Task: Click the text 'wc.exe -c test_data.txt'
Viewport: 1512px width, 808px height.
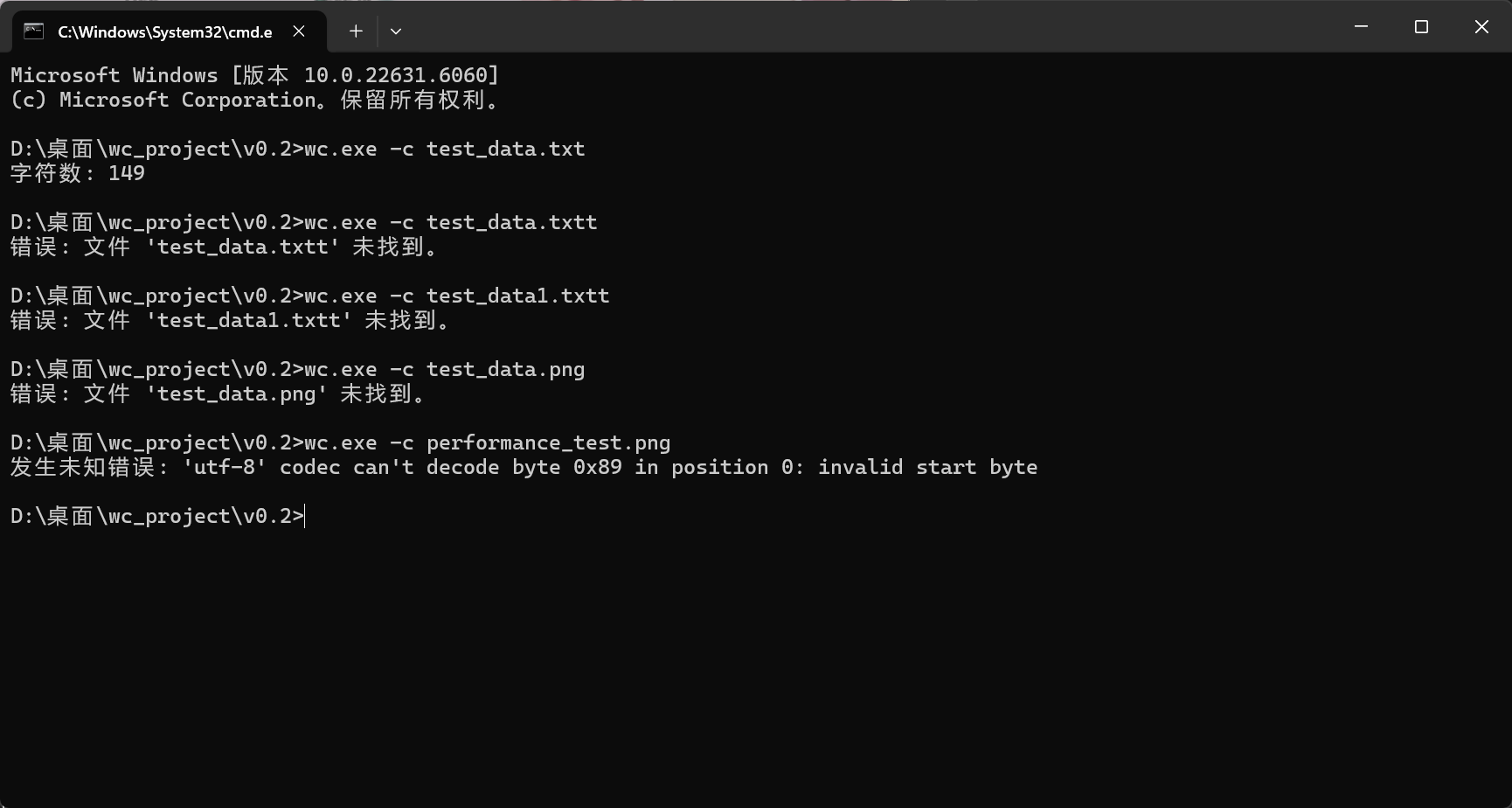Action: (443, 149)
